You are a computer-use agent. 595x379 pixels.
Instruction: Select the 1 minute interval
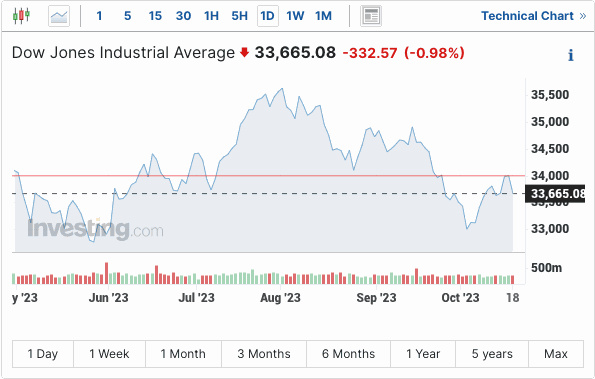coord(99,16)
